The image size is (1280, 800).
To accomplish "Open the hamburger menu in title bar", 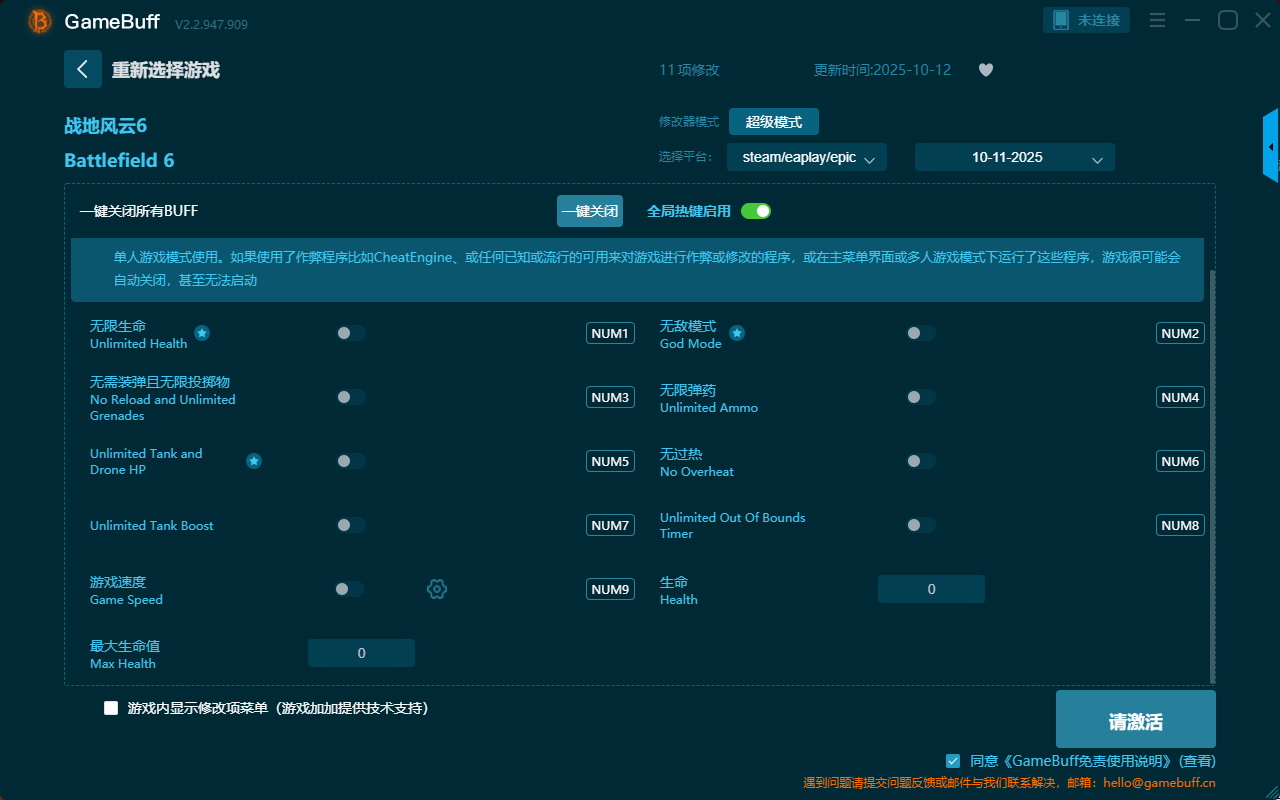I will point(1157,20).
